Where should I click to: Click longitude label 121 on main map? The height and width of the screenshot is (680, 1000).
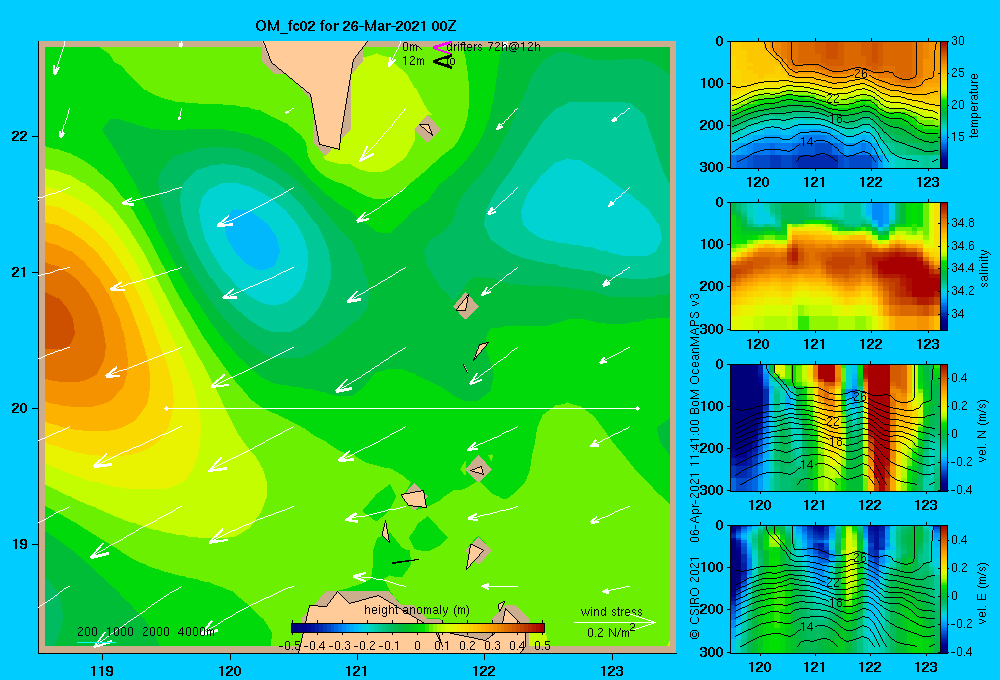357,670
